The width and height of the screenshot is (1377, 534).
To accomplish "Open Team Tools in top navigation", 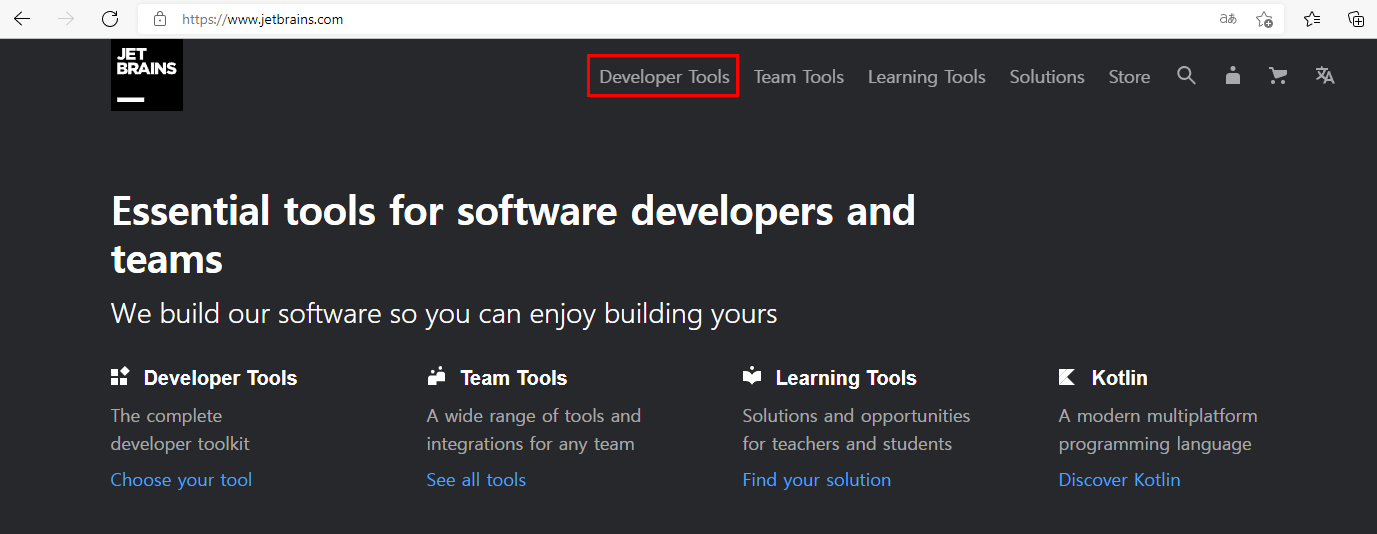I will coord(799,77).
